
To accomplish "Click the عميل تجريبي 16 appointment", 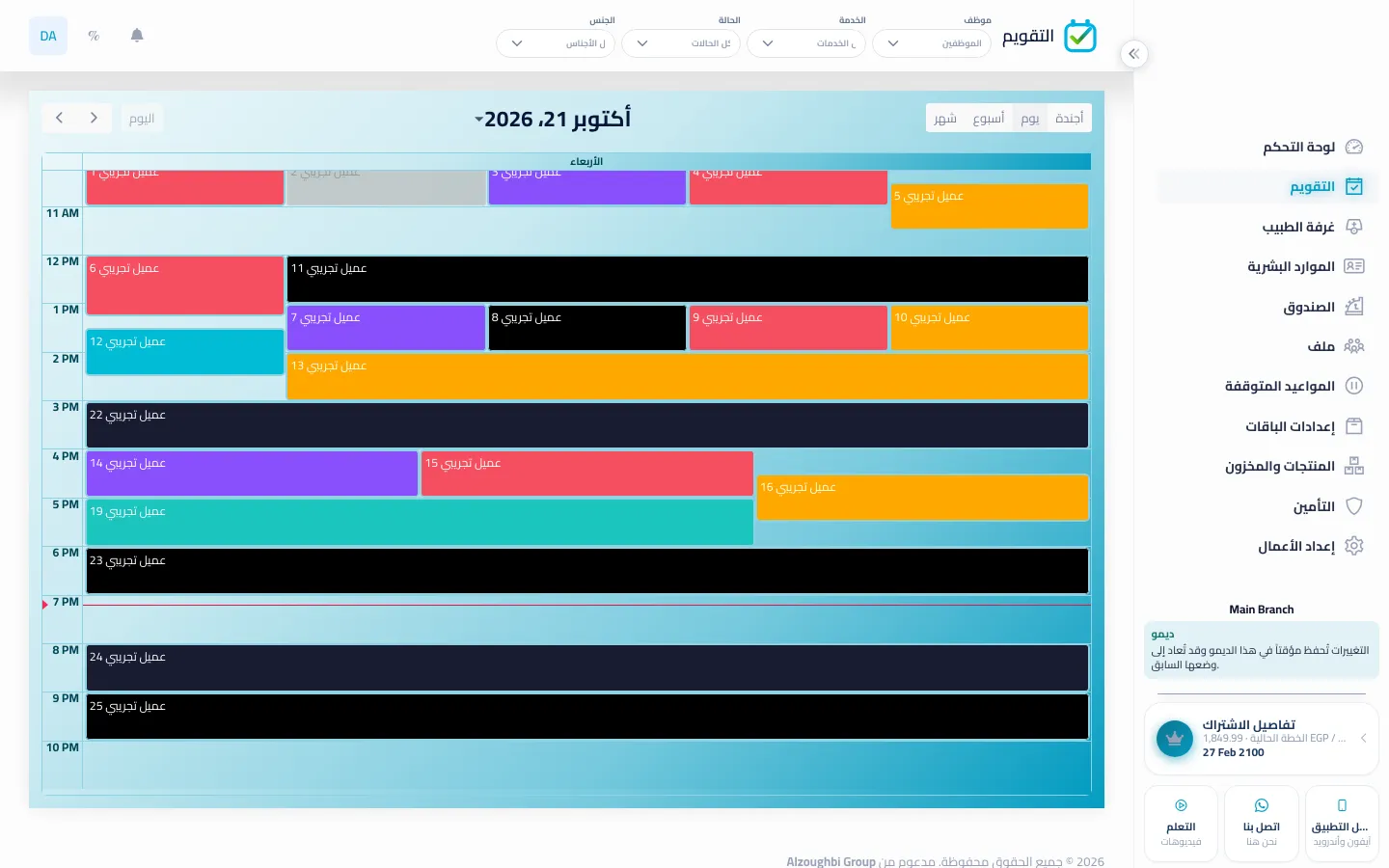I will pyautogui.click(x=923, y=498).
